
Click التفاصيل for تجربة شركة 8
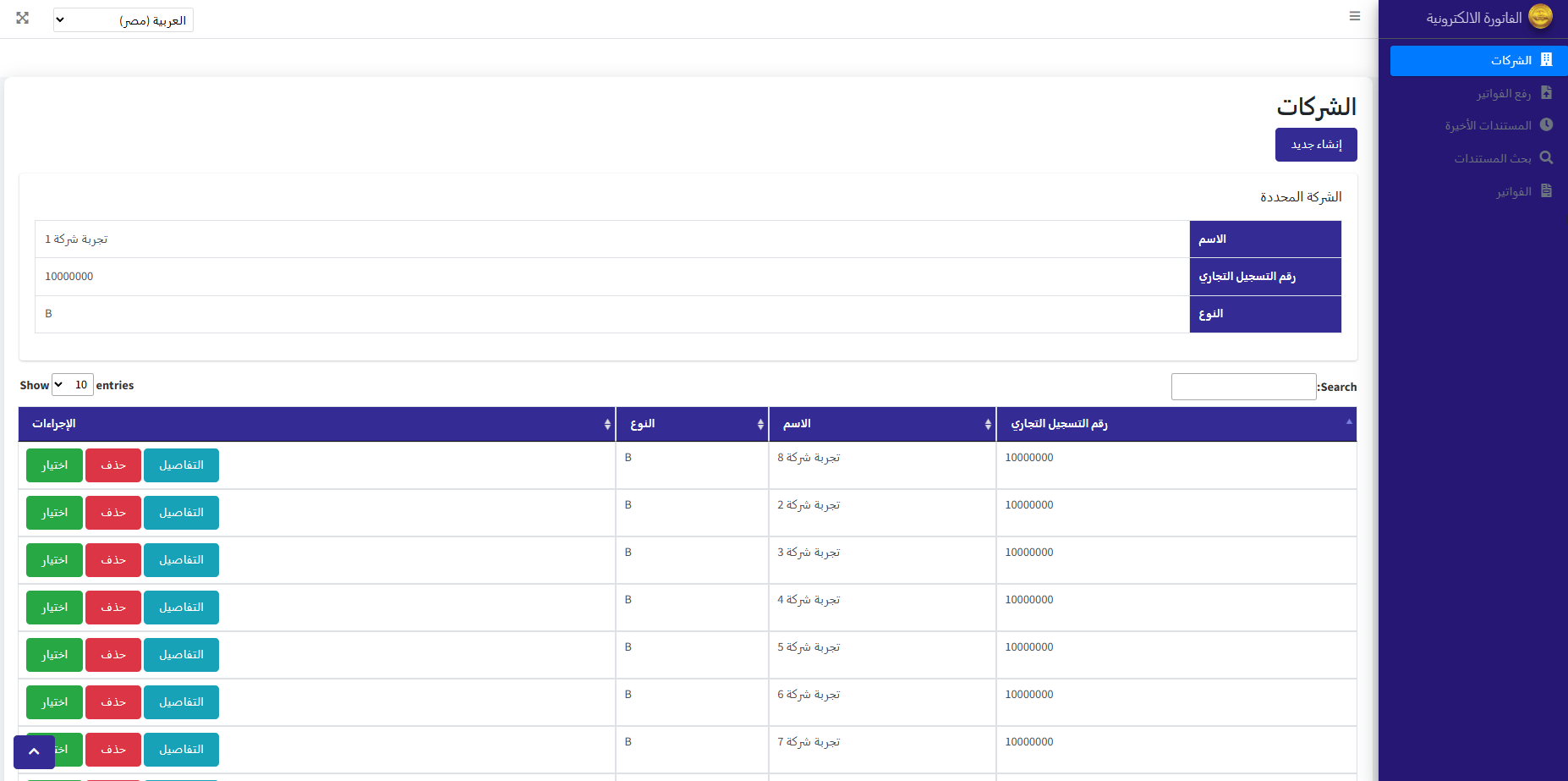(x=181, y=465)
